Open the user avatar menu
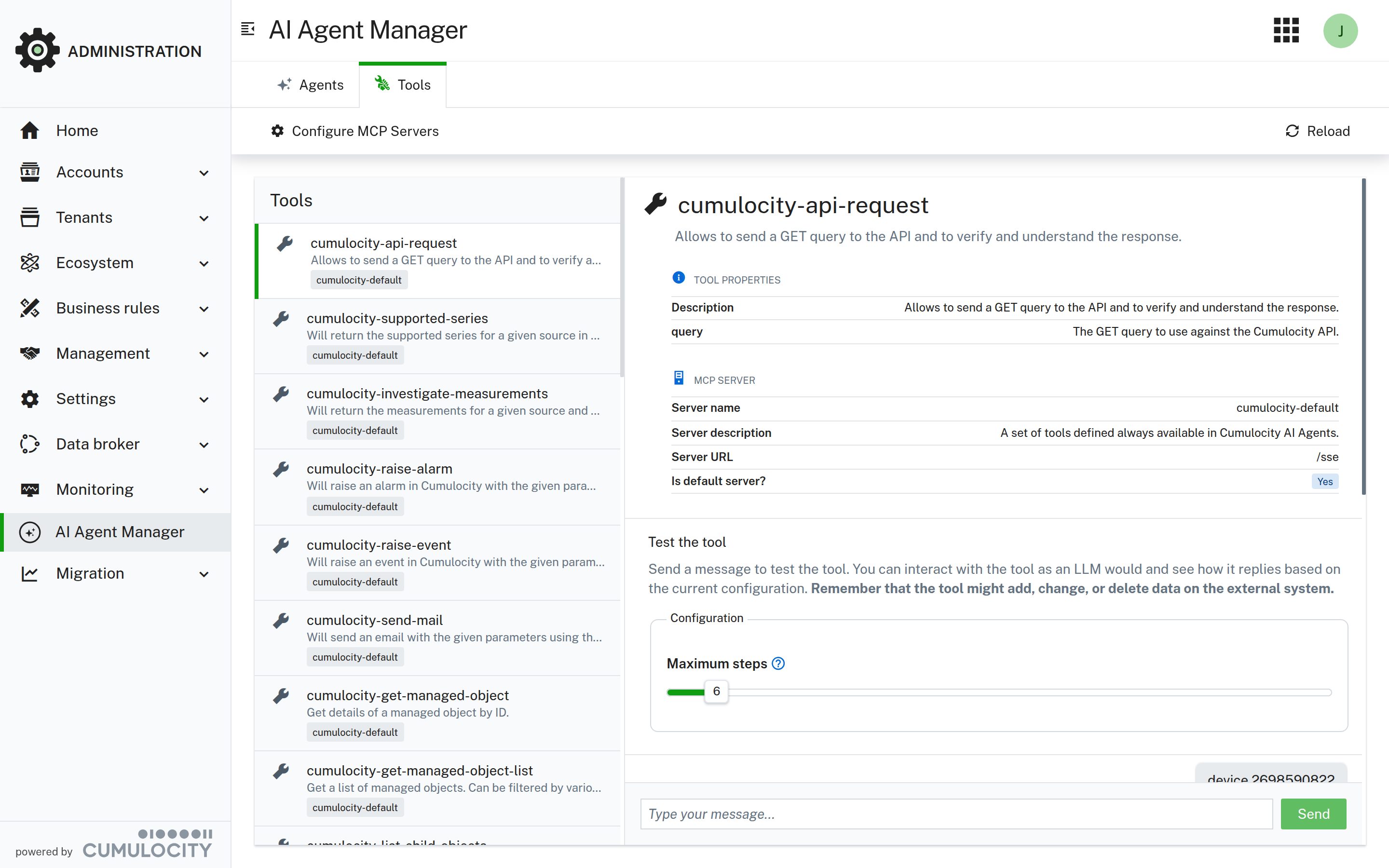Viewport: 1389px width, 868px height. 1341,30
